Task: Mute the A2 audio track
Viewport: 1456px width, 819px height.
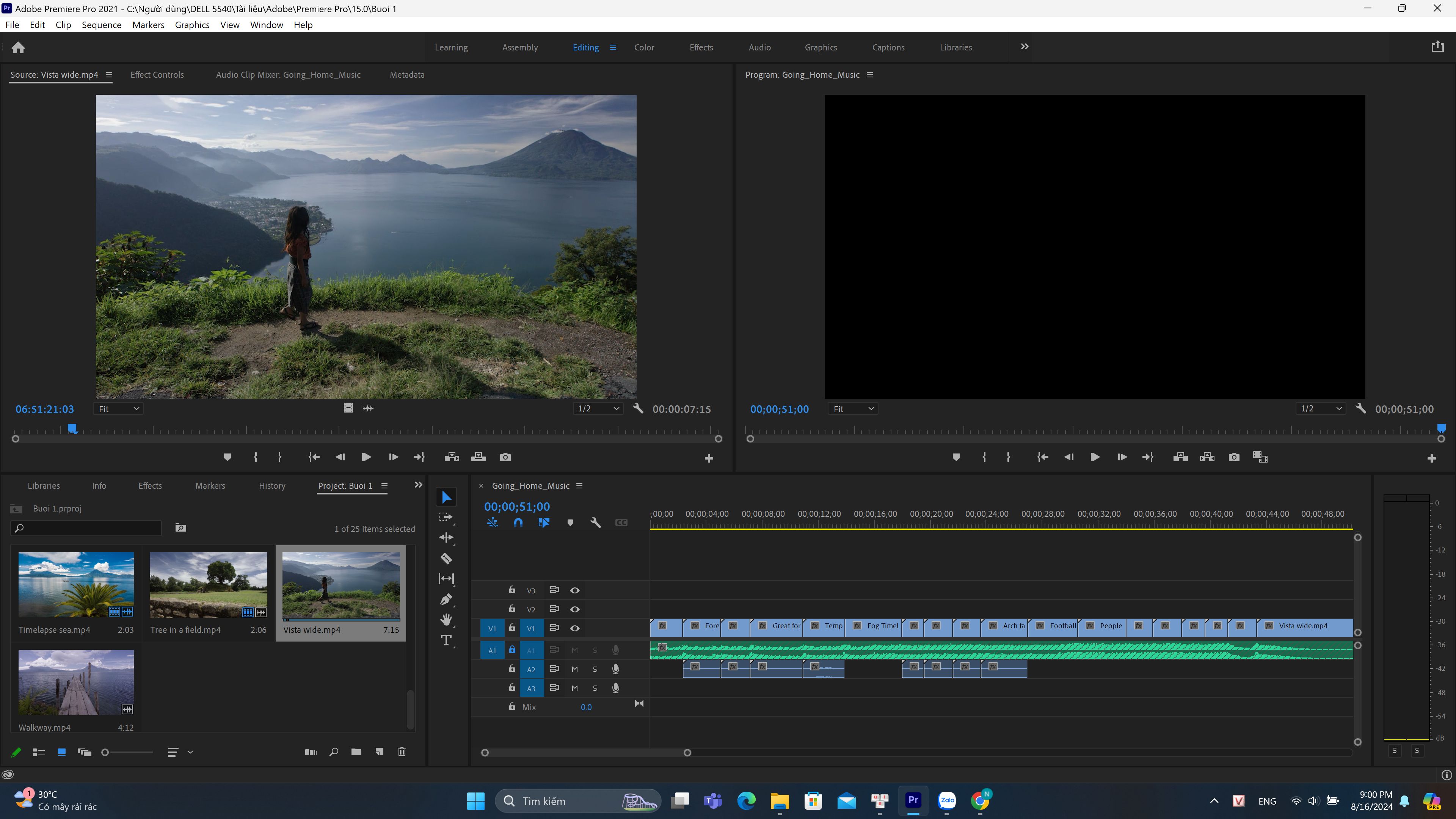Action: click(574, 669)
